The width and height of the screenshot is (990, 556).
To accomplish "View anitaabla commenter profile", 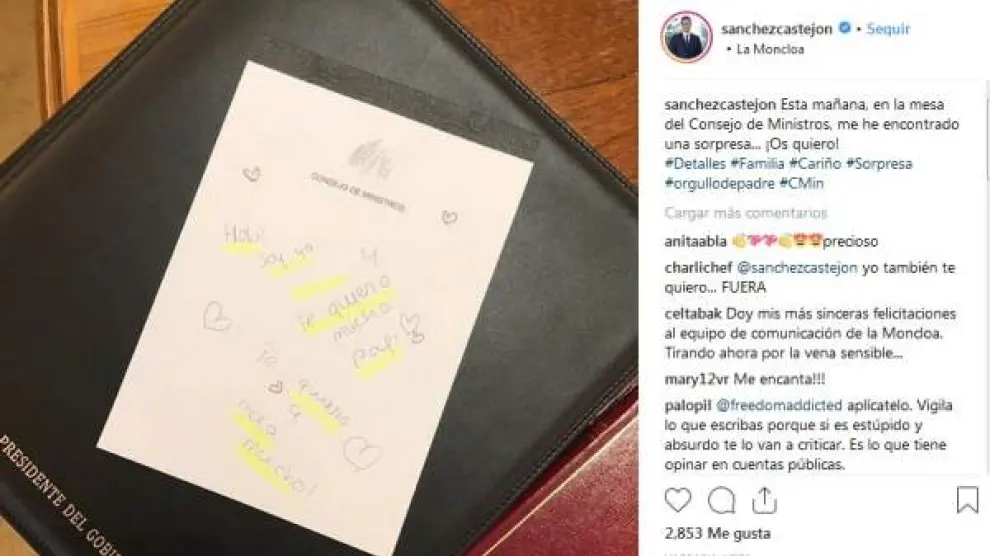I will pos(695,241).
